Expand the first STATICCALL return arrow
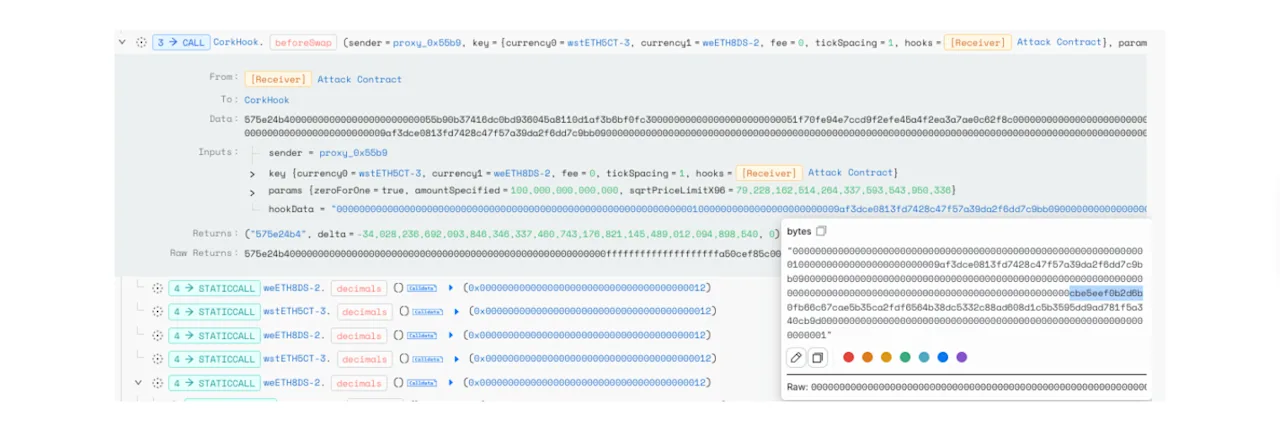The width and height of the screenshot is (1280, 436). click(450, 288)
